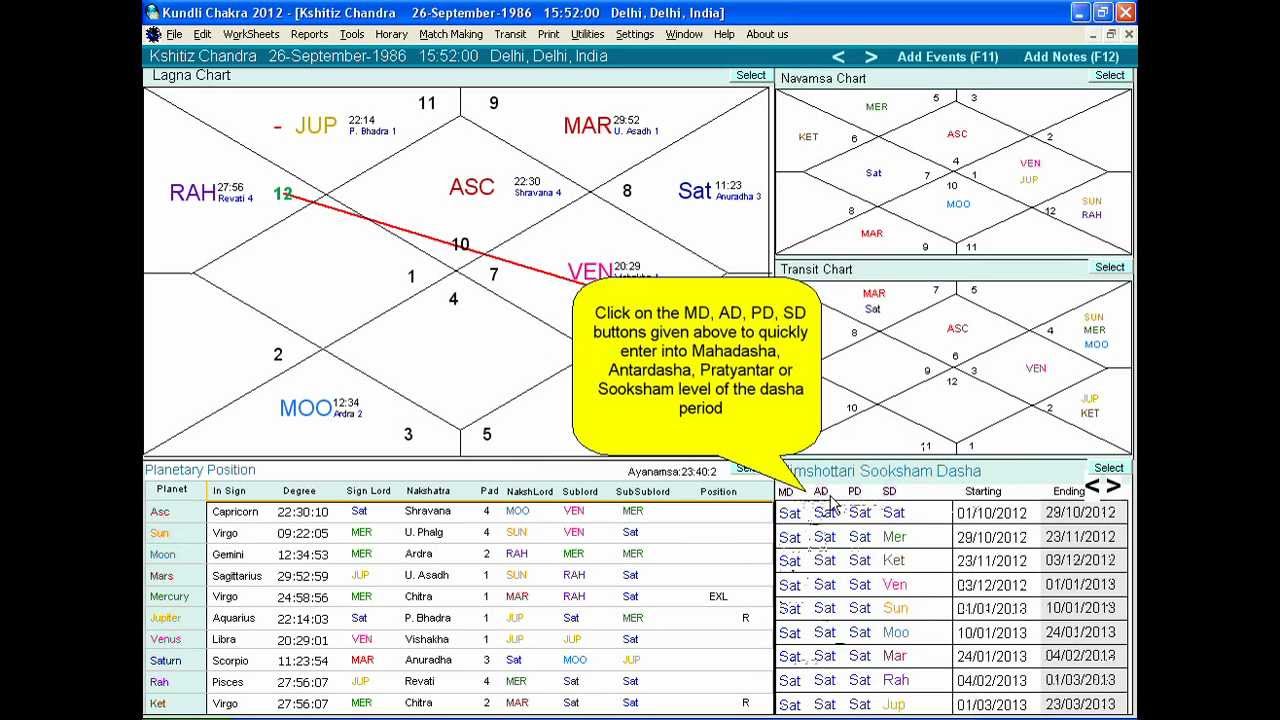Select the Sat Sat Sat Ven dasha row

tap(952, 585)
